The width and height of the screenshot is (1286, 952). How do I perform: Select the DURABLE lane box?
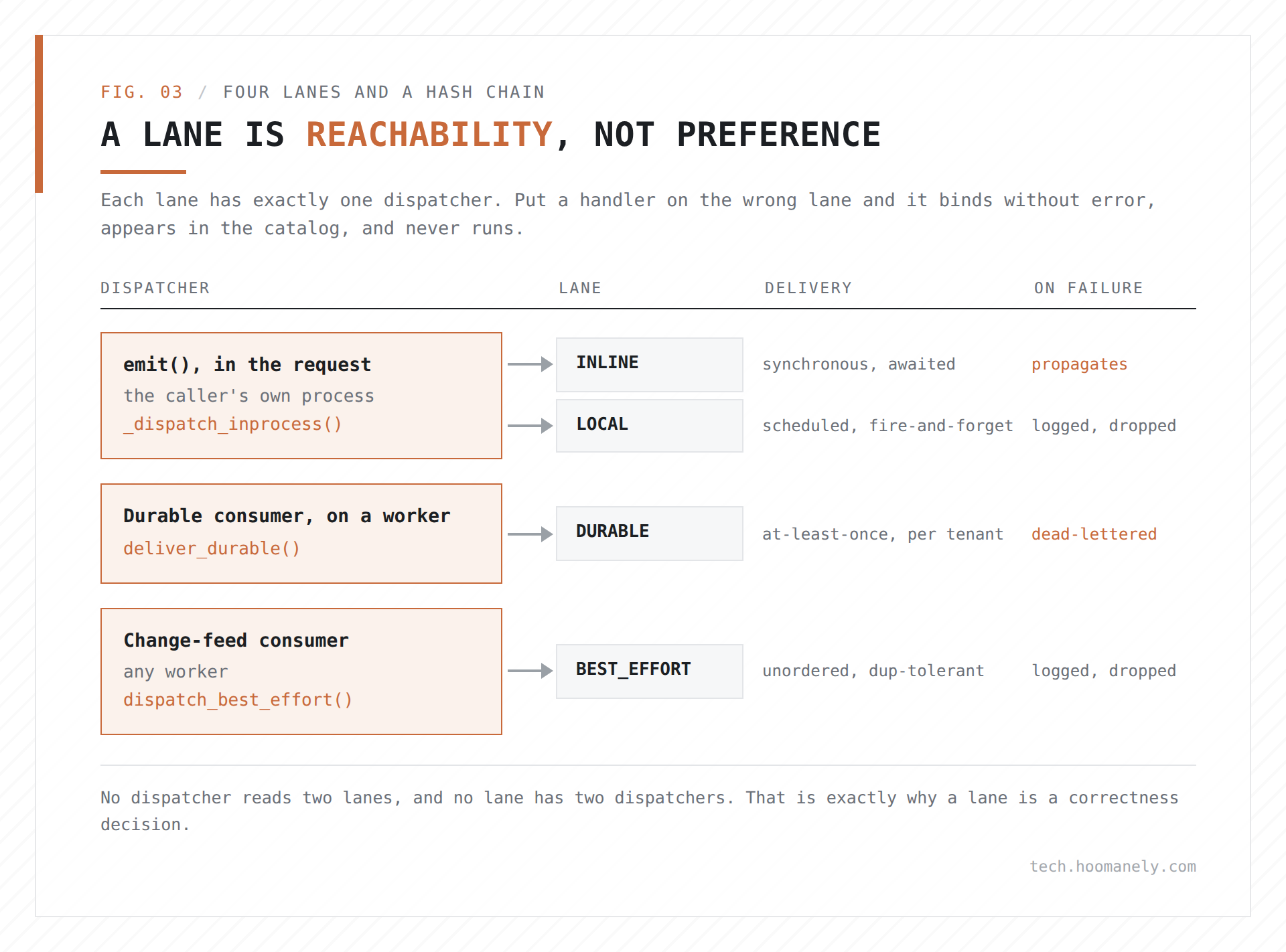(650, 534)
